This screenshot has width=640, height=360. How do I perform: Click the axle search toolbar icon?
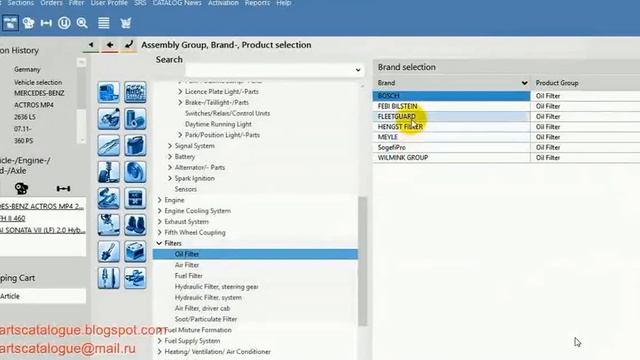46,23
